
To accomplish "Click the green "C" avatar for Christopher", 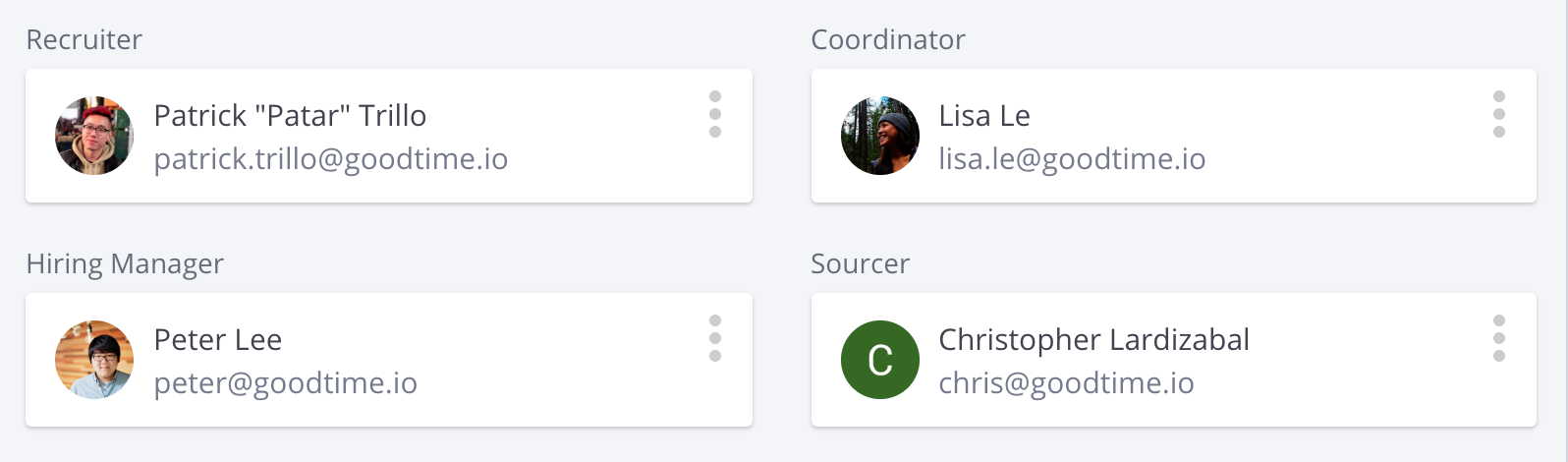I will tap(880, 360).
